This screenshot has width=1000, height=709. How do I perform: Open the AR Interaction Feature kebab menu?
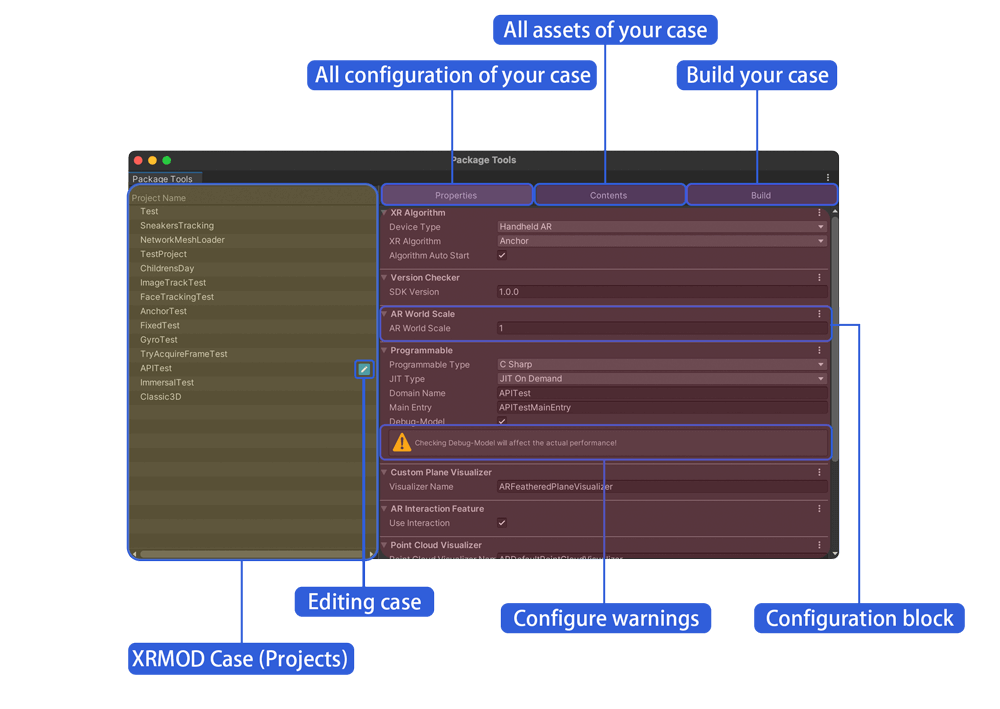(x=820, y=508)
